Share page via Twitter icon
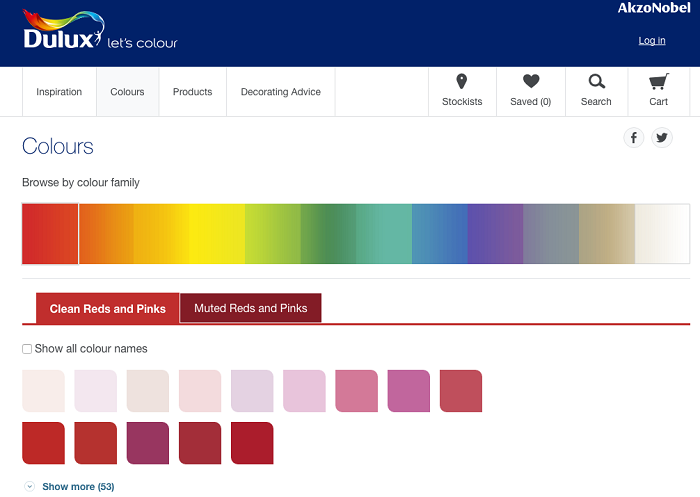This screenshot has width=700, height=497. coord(662,138)
